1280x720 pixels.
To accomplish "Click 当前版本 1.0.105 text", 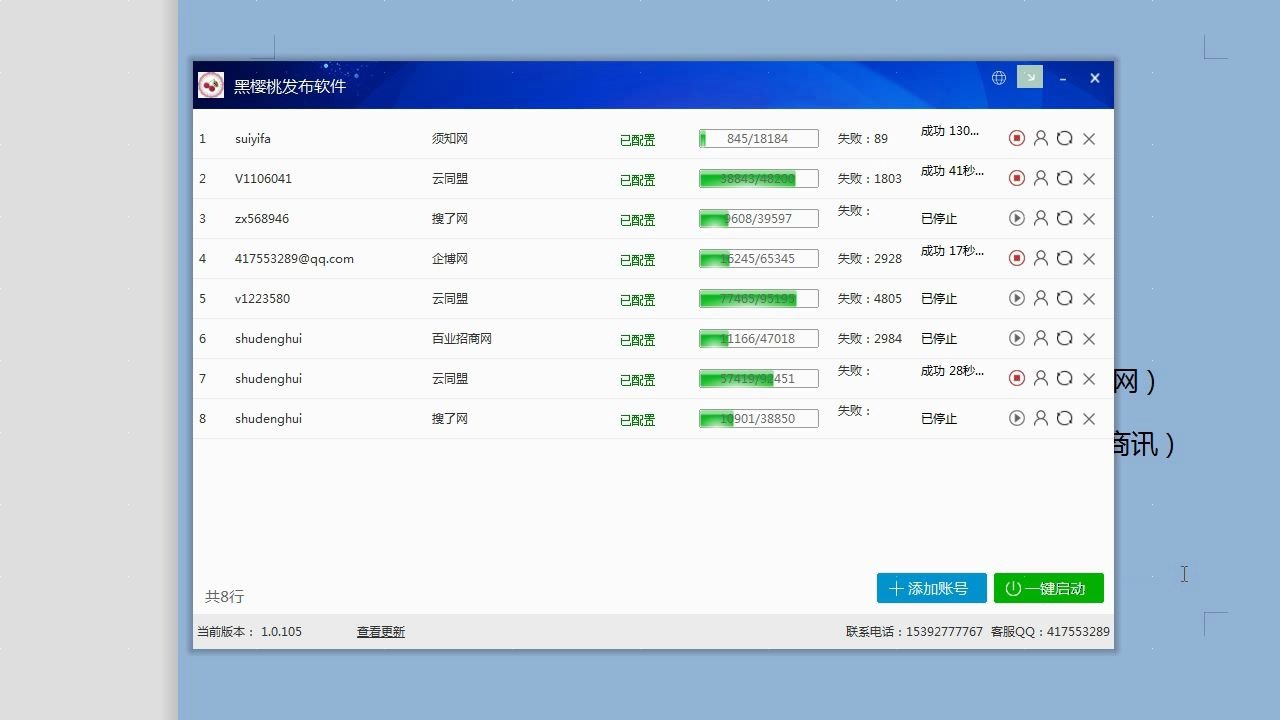I will [x=250, y=632].
